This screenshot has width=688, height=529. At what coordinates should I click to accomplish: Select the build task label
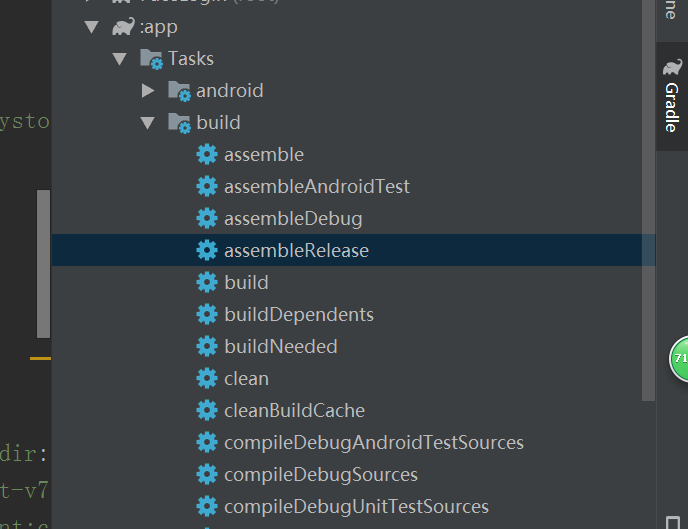pos(246,282)
